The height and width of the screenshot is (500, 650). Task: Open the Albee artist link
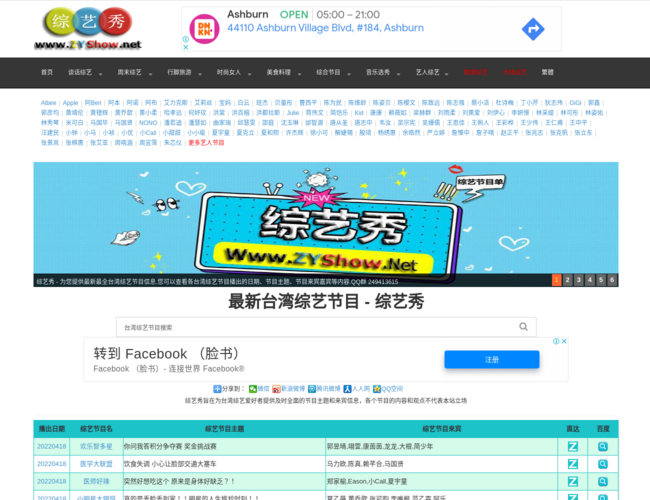click(x=49, y=103)
